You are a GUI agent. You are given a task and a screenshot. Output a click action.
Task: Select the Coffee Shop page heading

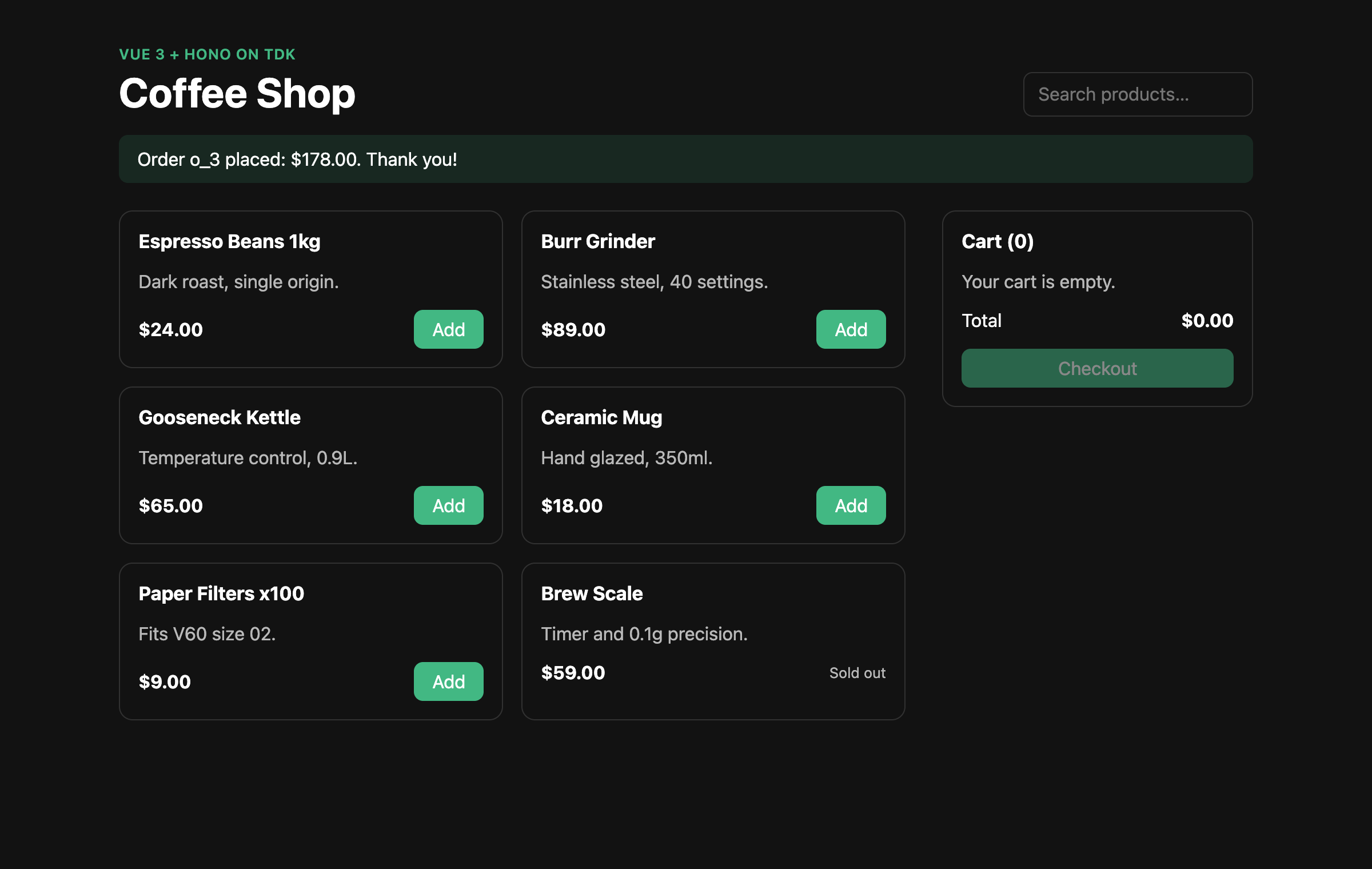[x=237, y=93]
